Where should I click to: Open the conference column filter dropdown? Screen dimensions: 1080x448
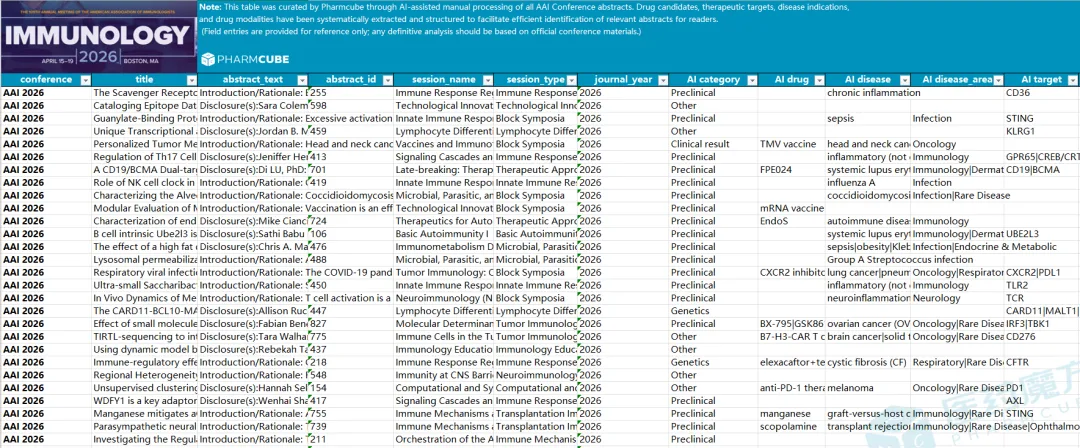(86, 80)
